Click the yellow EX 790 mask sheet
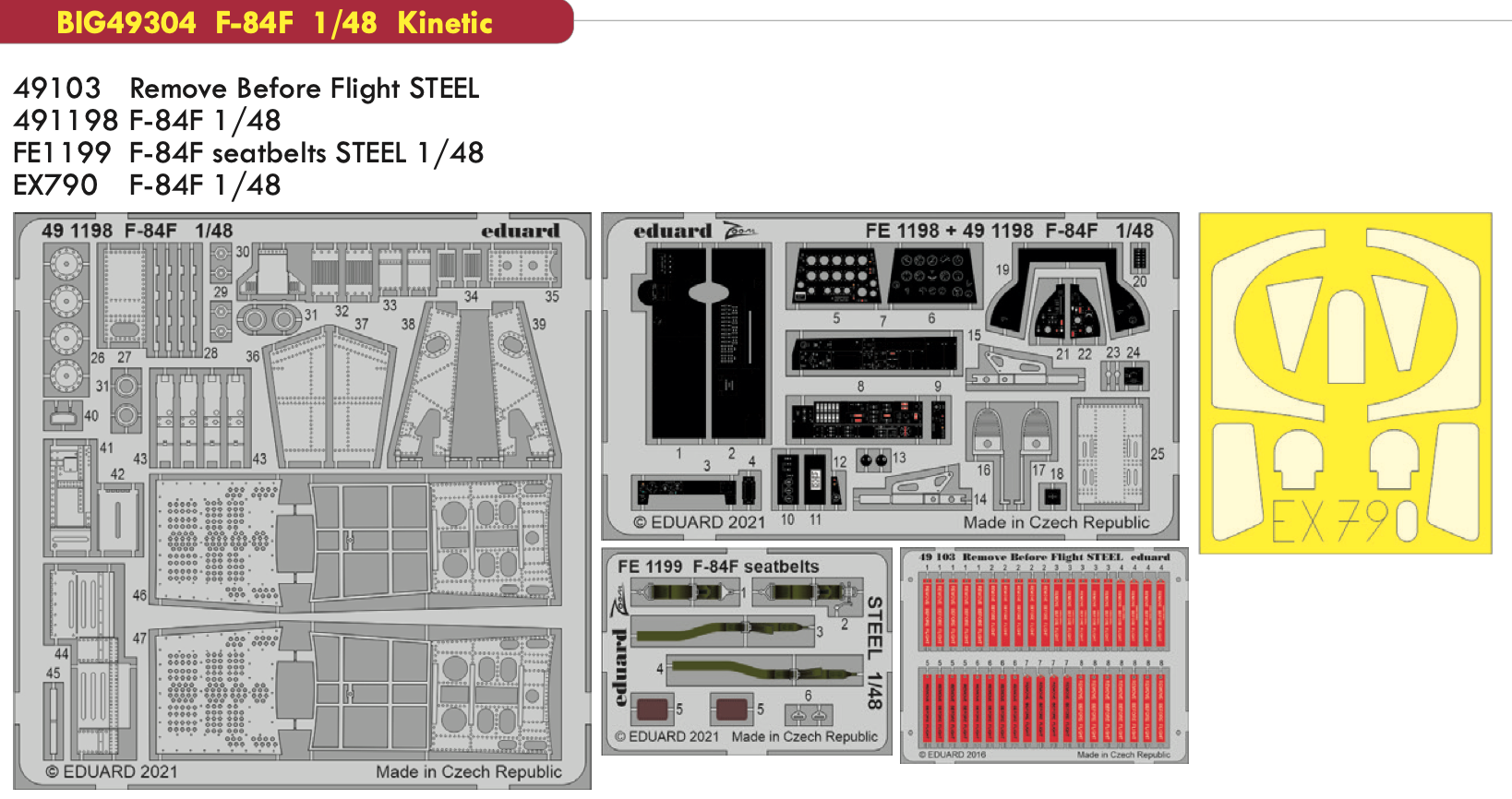 coord(1345,383)
